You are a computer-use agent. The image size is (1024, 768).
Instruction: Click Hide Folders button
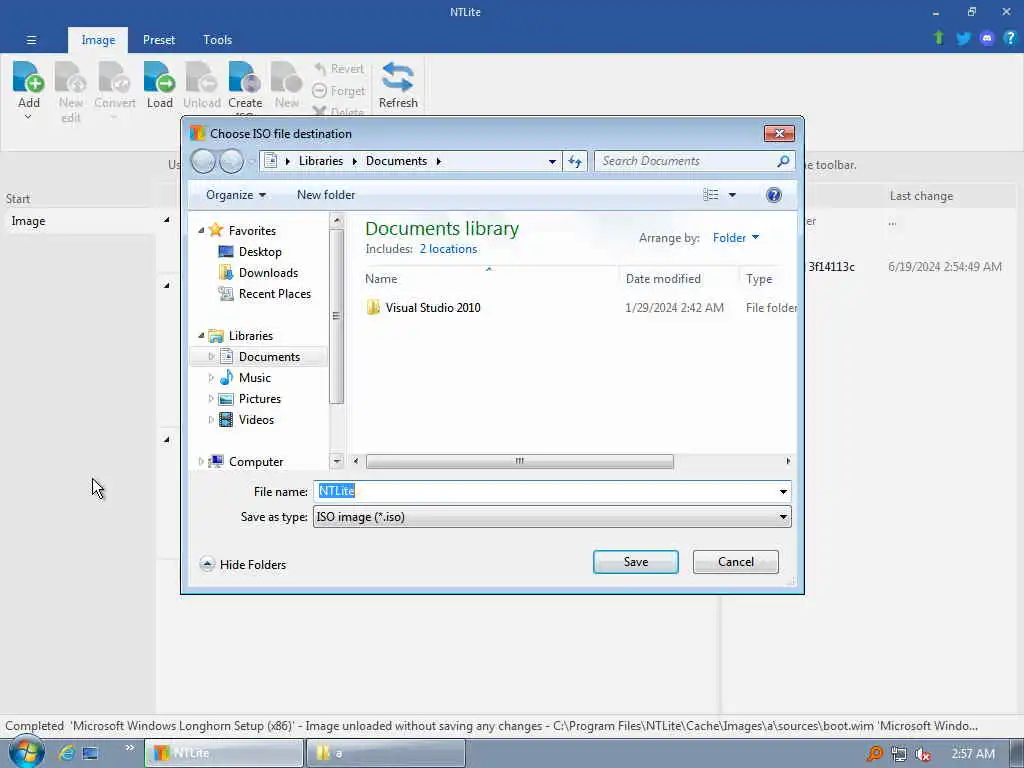(x=242, y=564)
